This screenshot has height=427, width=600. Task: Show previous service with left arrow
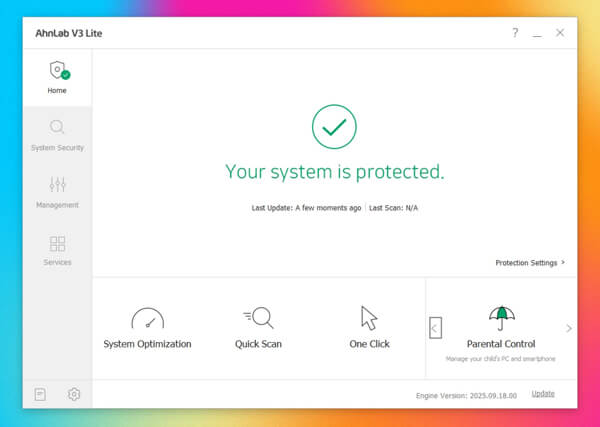[x=435, y=328]
